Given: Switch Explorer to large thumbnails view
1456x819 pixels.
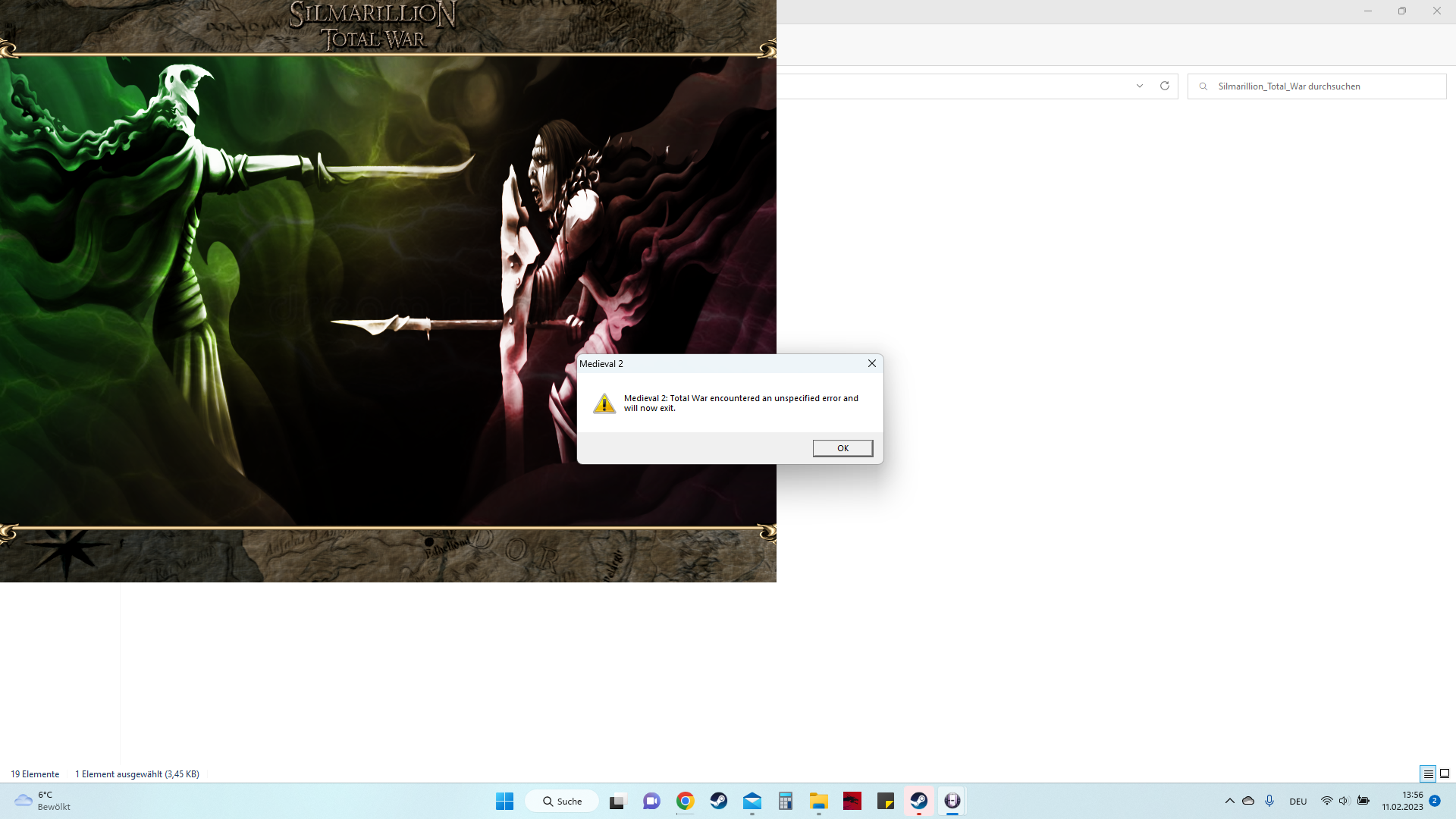Looking at the screenshot, I should click(1445, 773).
